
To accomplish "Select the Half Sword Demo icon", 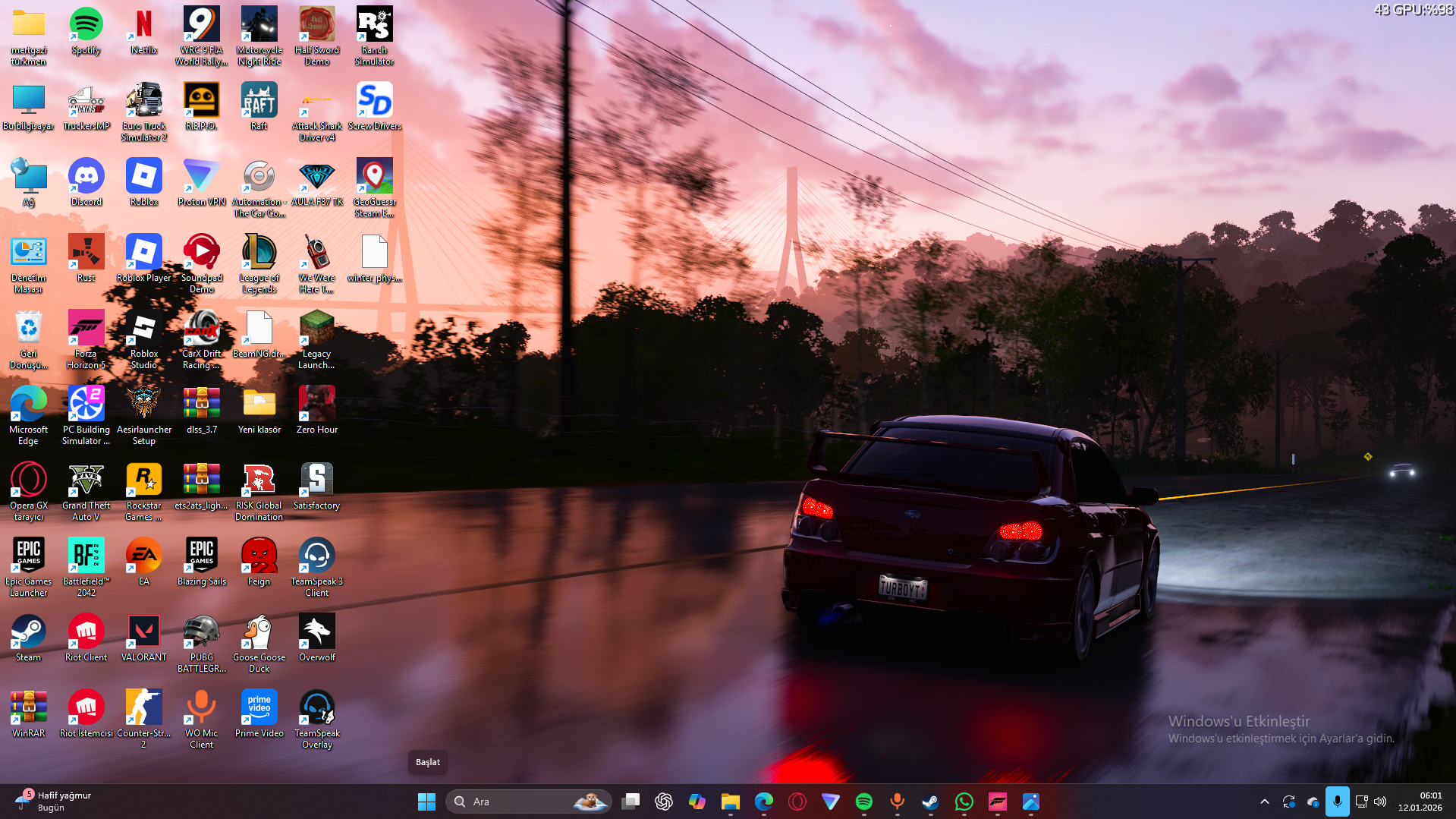I will (x=317, y=36).
